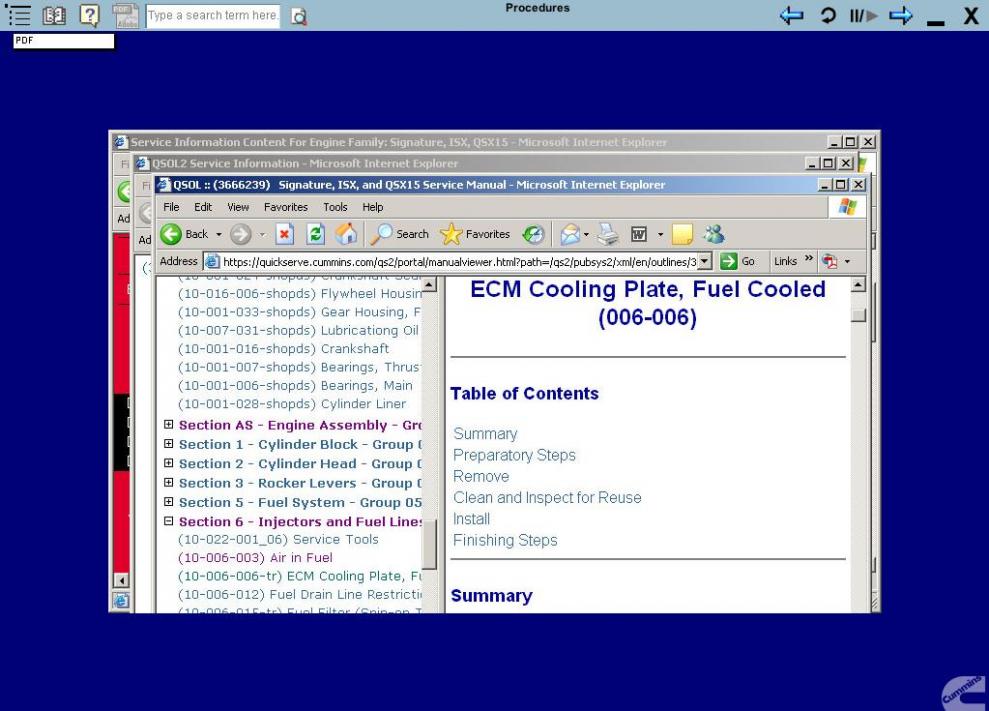Open the table of contents list icon
989x711 pixels.
(x=17, y=15)
